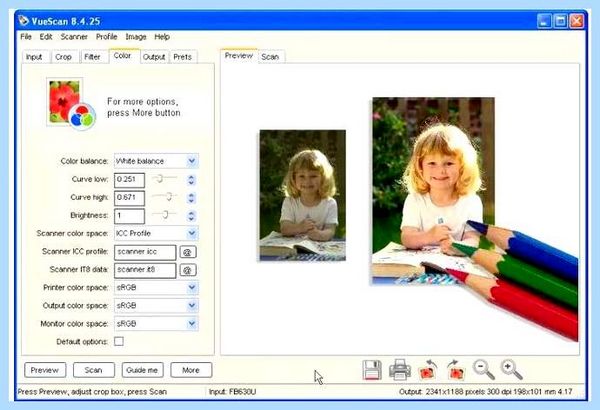
Task: Click the Curve high value field
Action: coord(129,198)
